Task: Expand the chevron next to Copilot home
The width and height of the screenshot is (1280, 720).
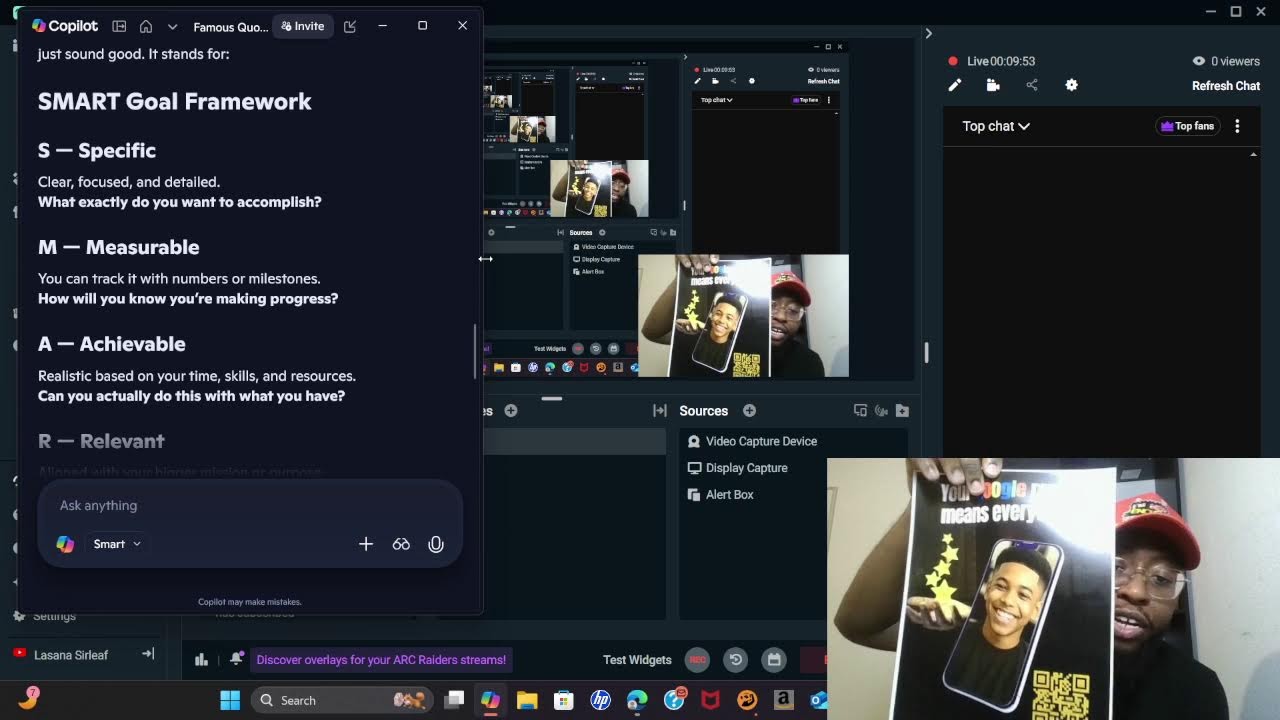Action: pyautogui.click(x=172, y=26)
